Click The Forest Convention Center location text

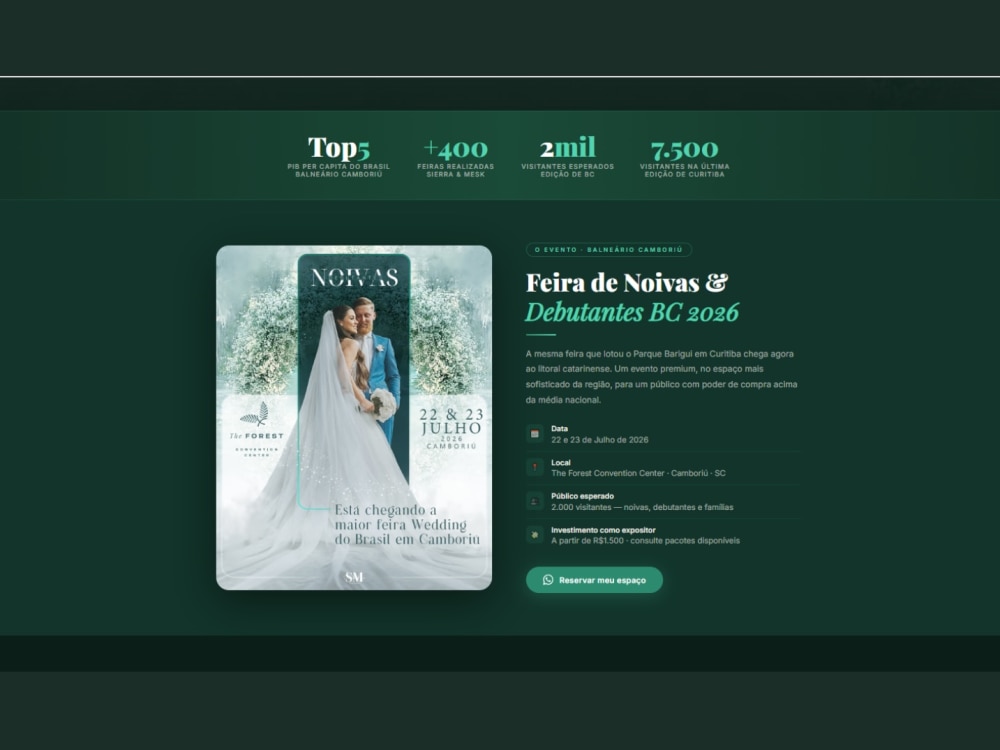pyautogui.click(x=638, y=473)
